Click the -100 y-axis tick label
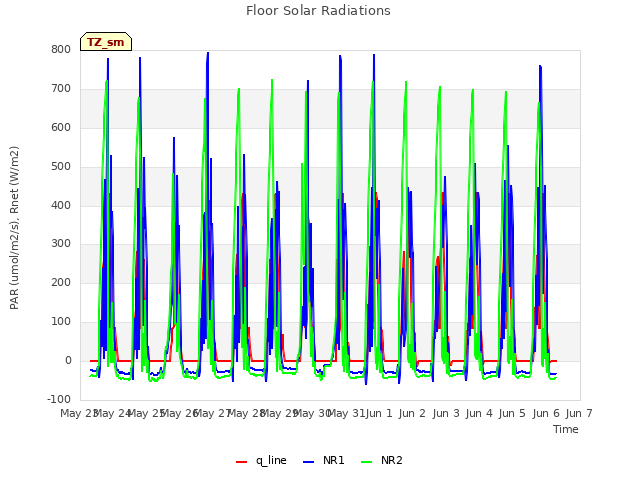This screenshot has width=640, height=480. [x=59, y=399]
